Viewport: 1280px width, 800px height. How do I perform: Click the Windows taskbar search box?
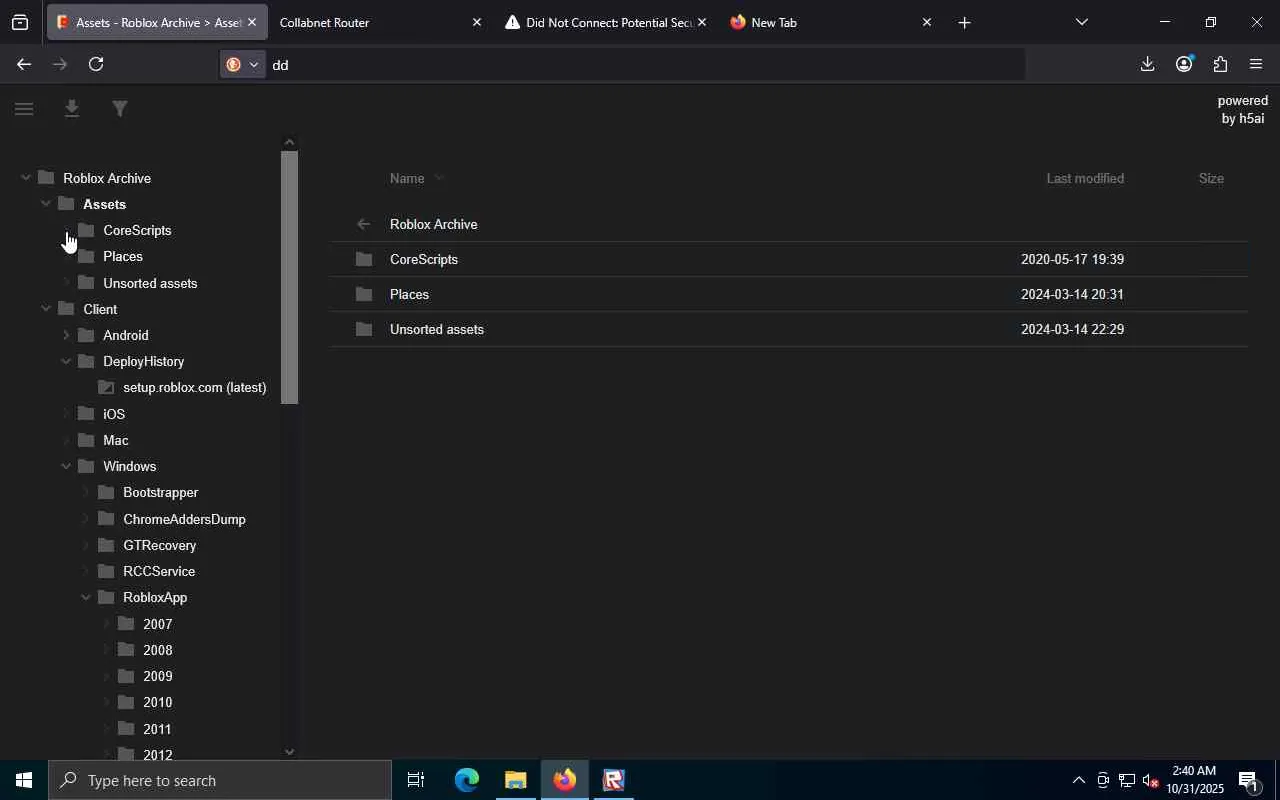pyautogui.click(x=220, y=780)
